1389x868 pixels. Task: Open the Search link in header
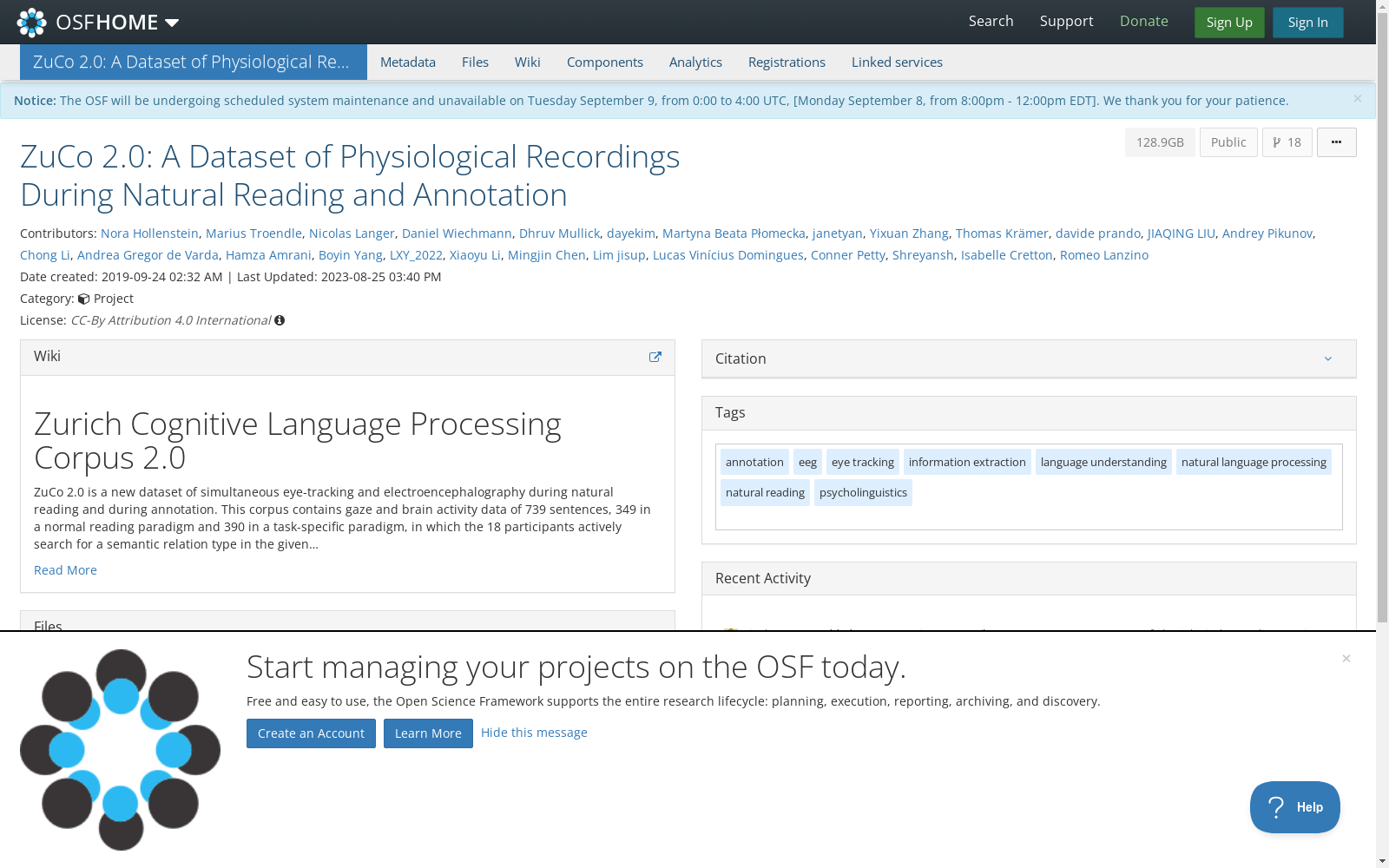coord(991,21)
